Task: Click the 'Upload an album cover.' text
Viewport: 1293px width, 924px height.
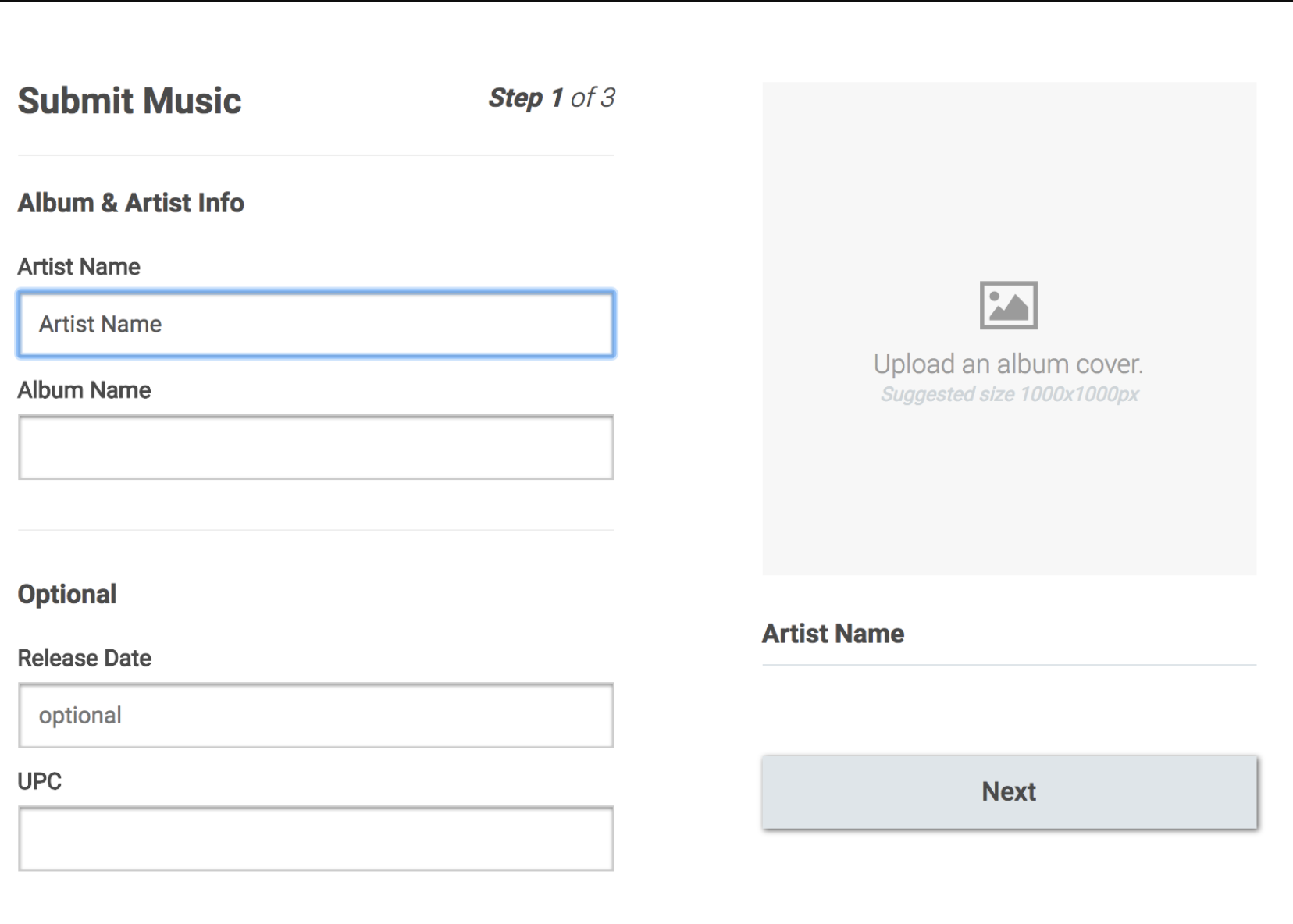Action: 1008,364
